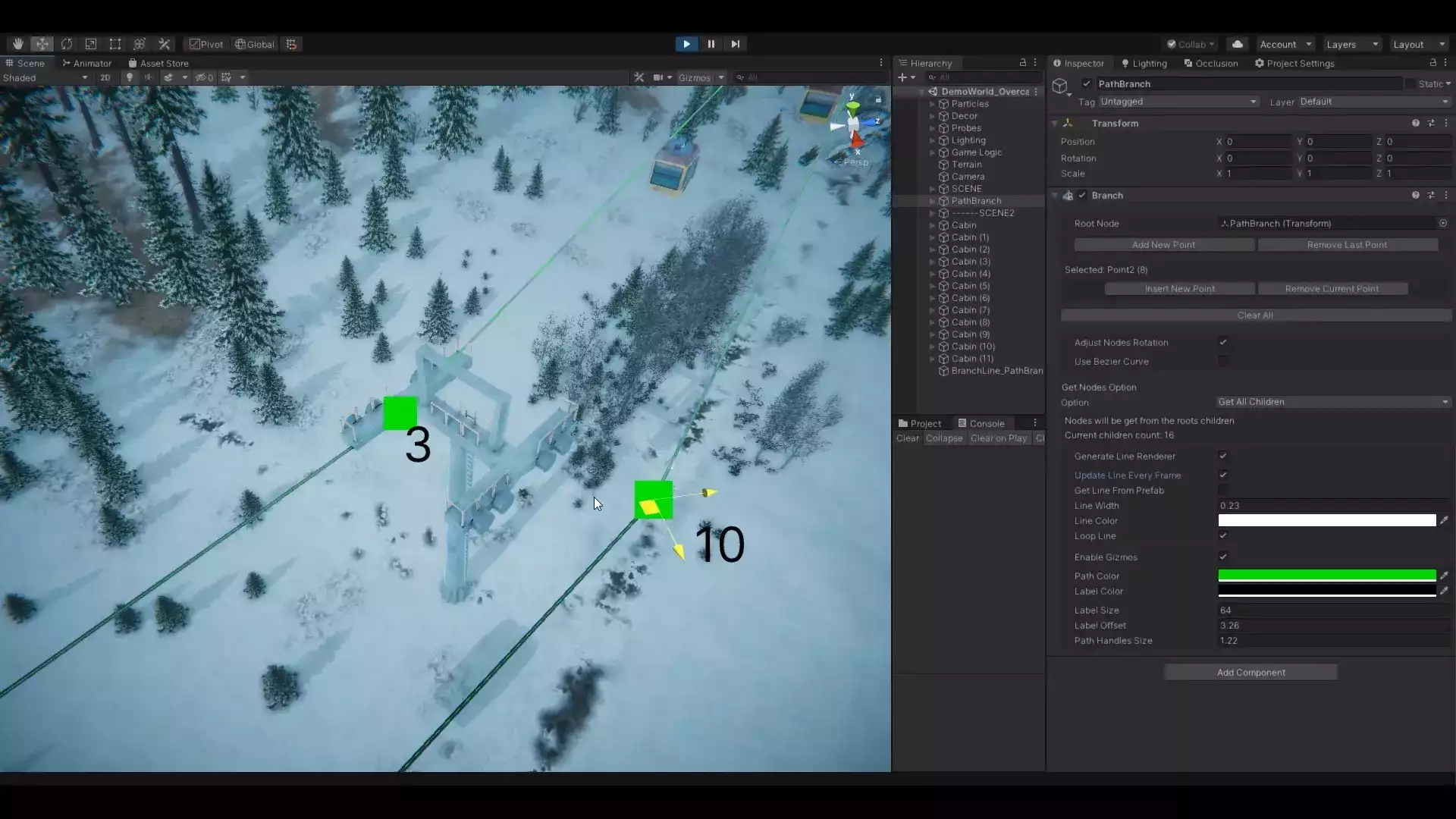This screenshot has width=1456, height=819.
Task: Select the Hand tool in toolbar
Action: pyautogui.click(x=17, y=44)
